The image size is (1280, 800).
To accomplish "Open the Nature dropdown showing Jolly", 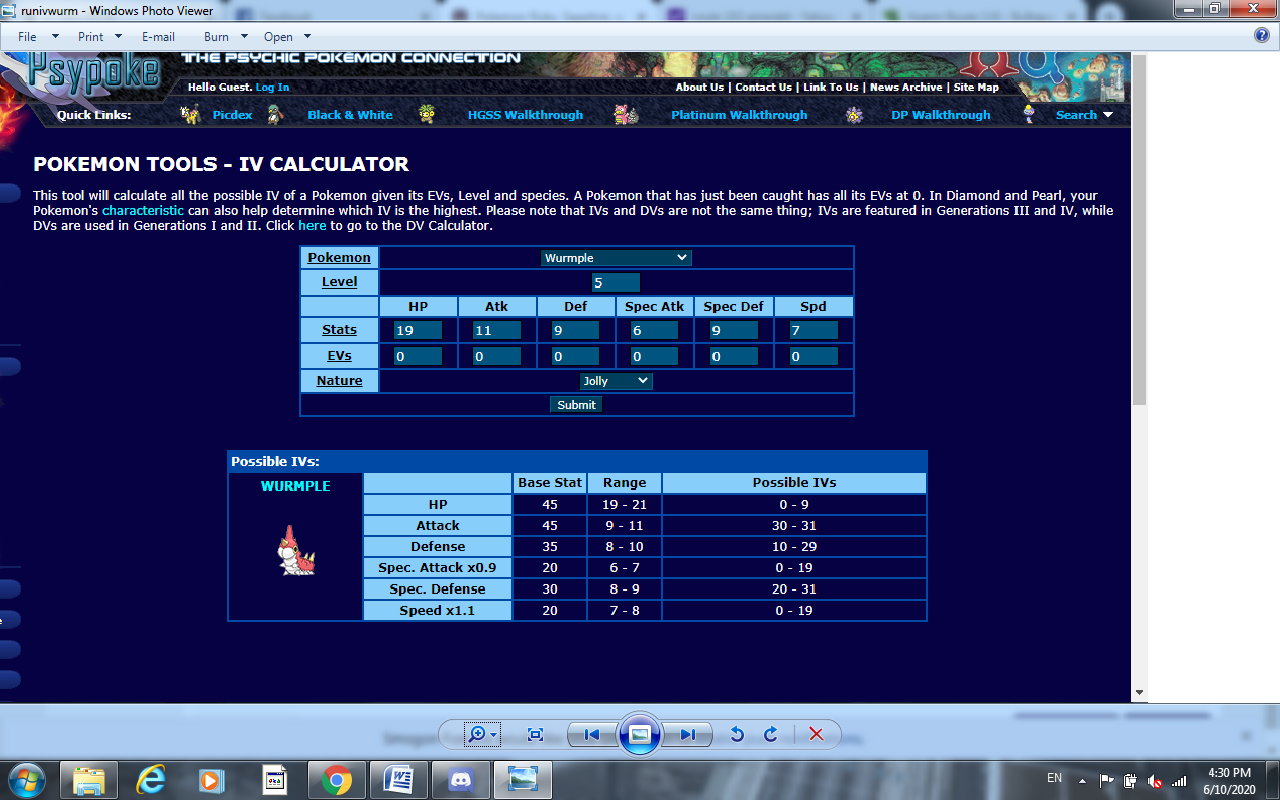I will pyautogui.click(x=616, y=381).
